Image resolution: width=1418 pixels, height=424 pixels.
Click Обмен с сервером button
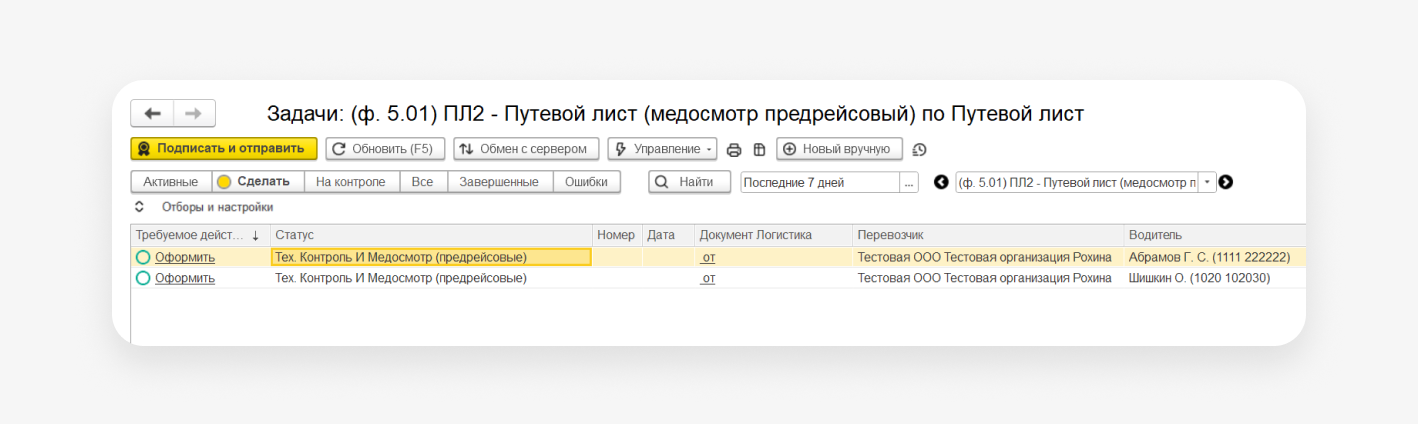(527, 149)
